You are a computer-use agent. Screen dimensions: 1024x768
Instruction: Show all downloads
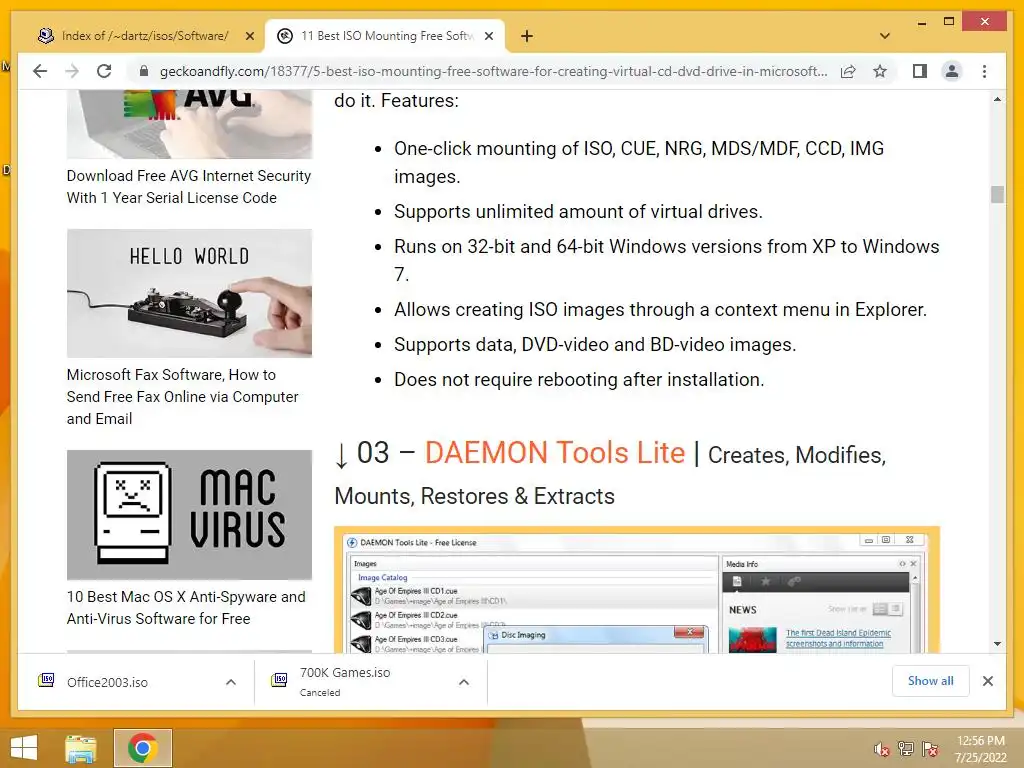930,681
